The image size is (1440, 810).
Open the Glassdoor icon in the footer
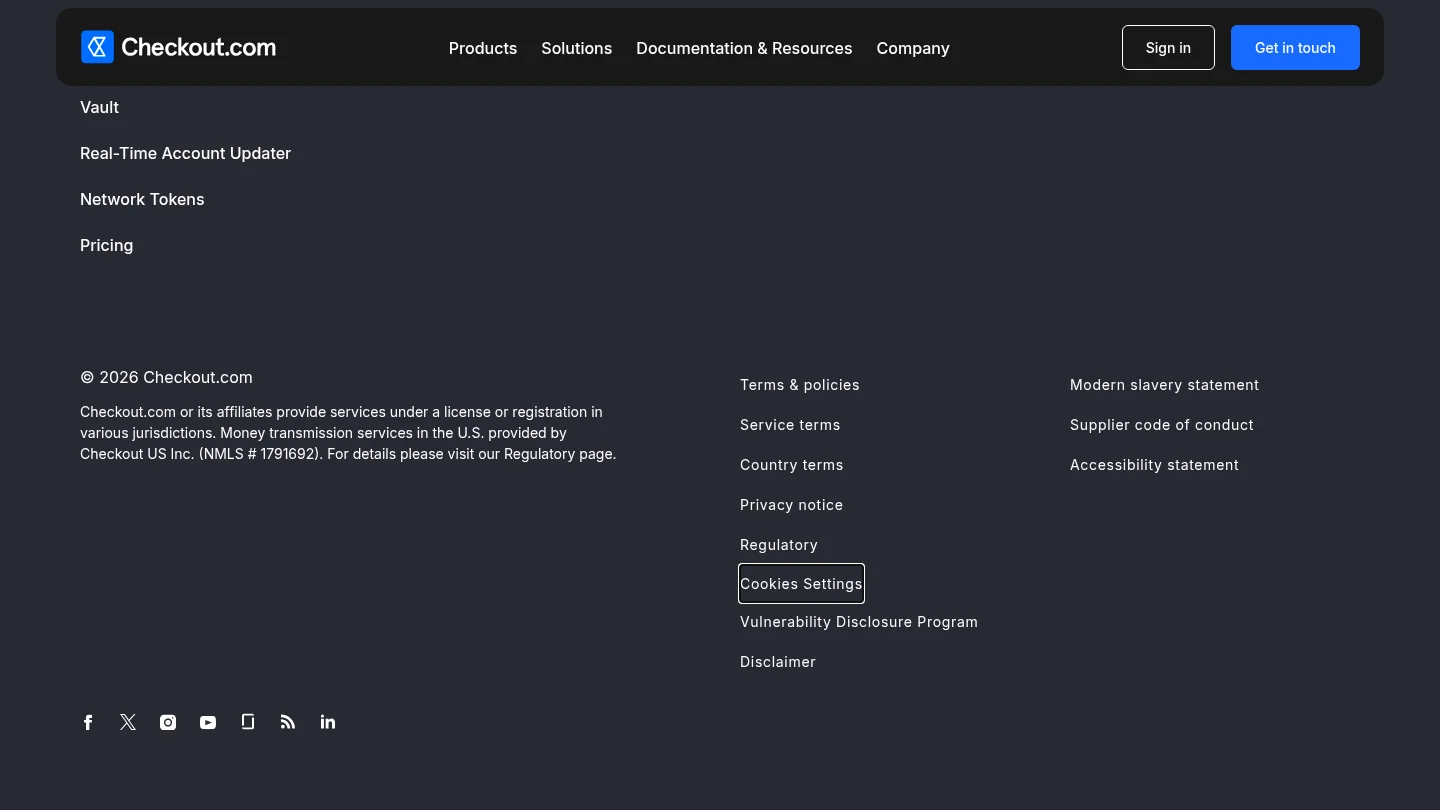(x=248, y=722)
